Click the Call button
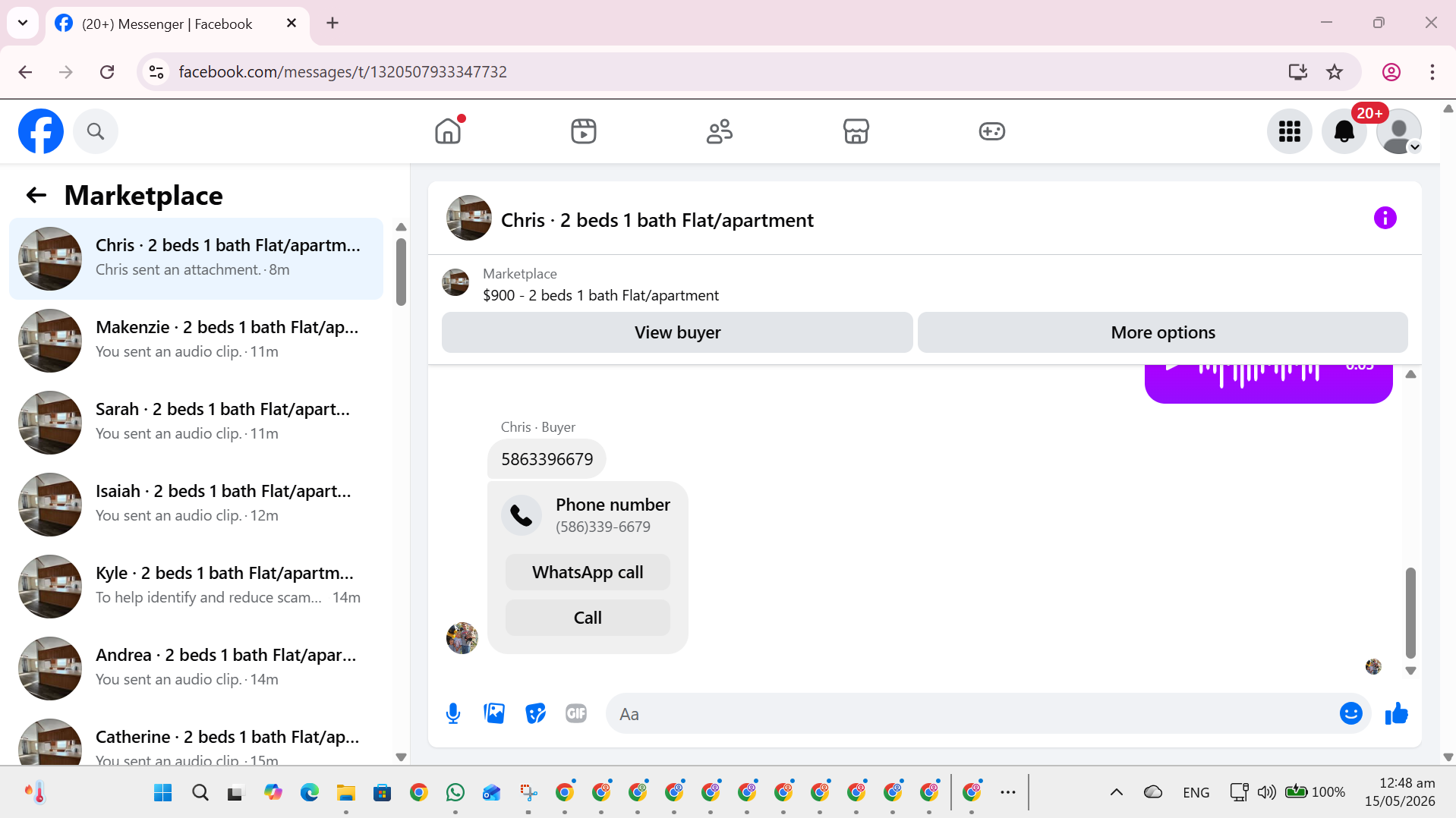The width and height of the screenshot is (1456, 818). point(588,618)
